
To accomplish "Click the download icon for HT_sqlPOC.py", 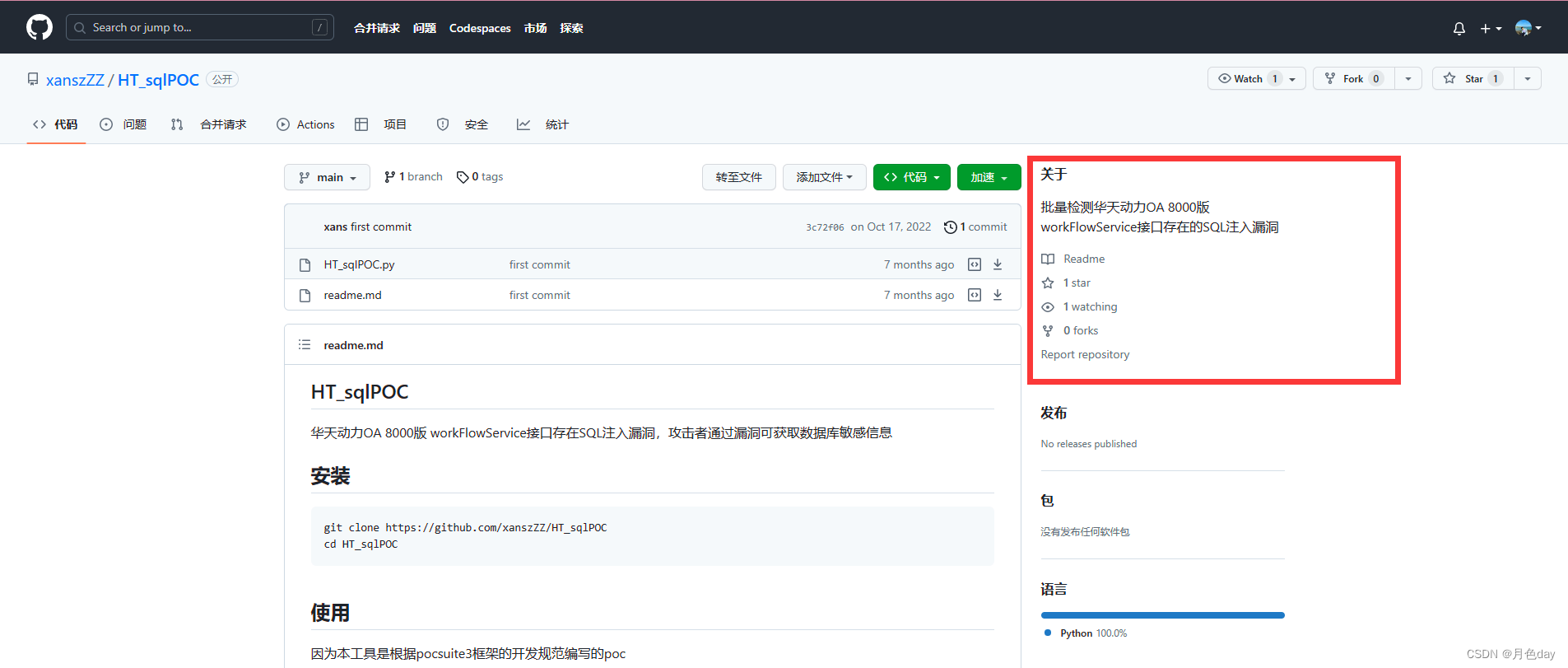I will coord(998,264).
